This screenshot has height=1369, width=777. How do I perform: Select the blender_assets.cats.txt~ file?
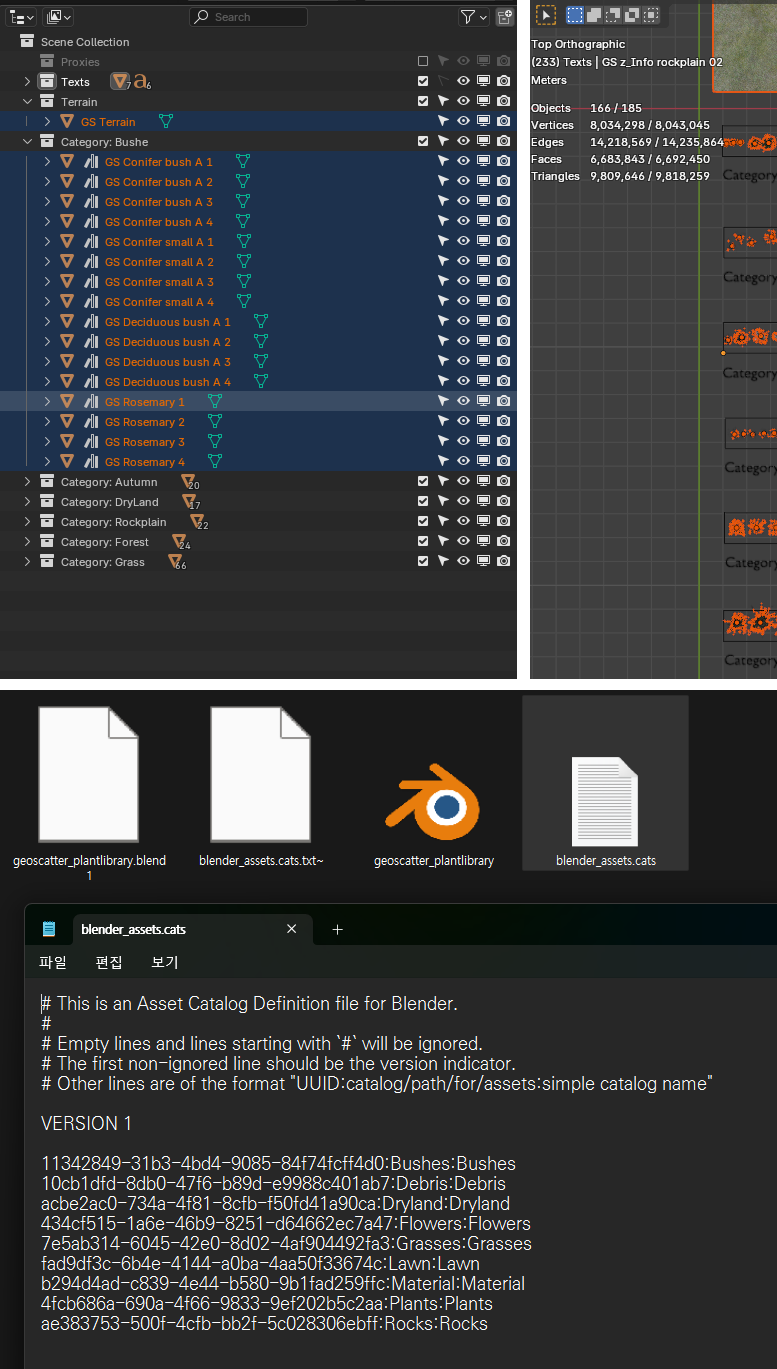click(x=261, y=788)
